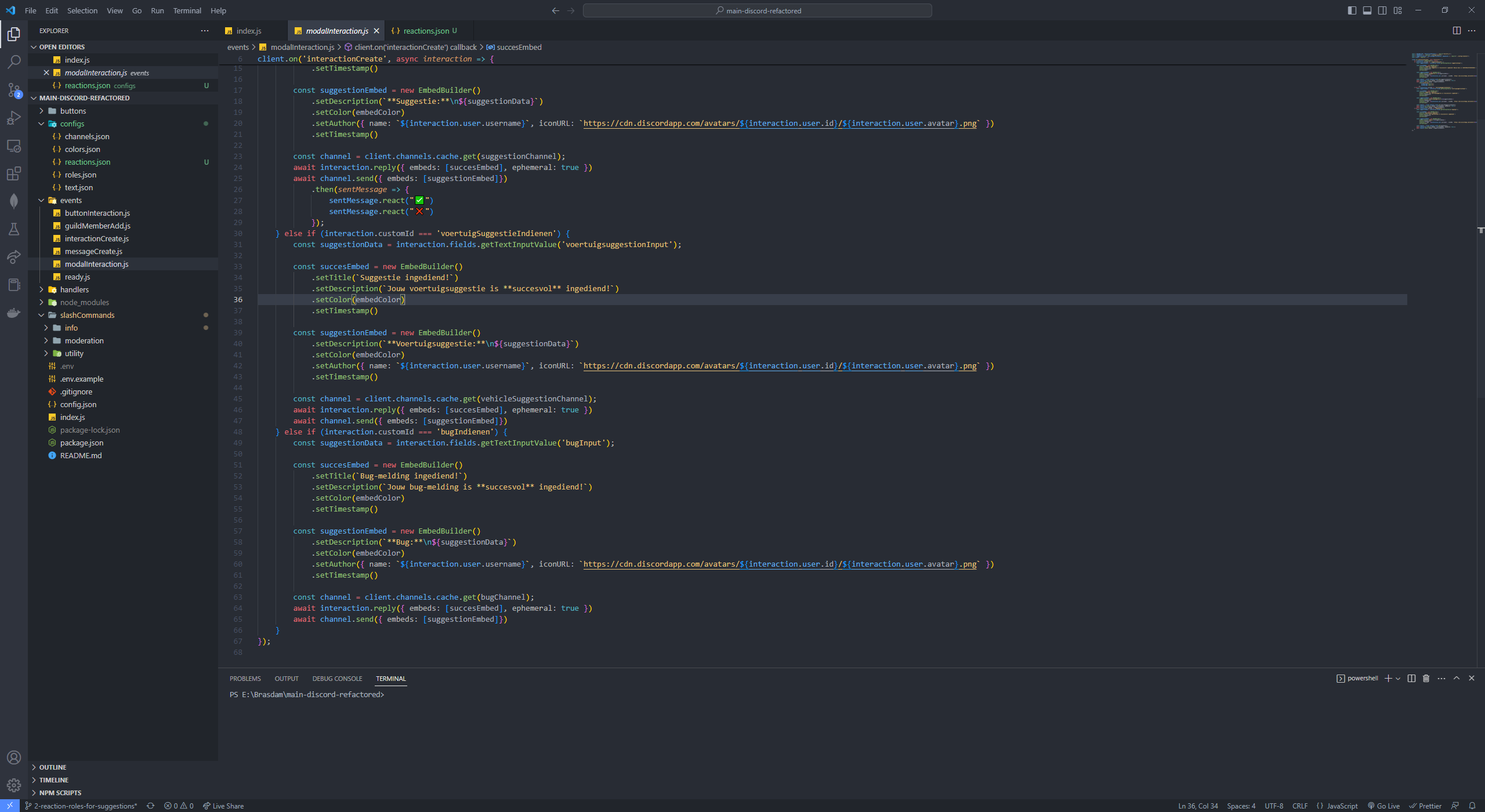The height and width of the screenshot is (812, 1485).
Task: Open the Terminal menu
Action: tap(187, 10)
